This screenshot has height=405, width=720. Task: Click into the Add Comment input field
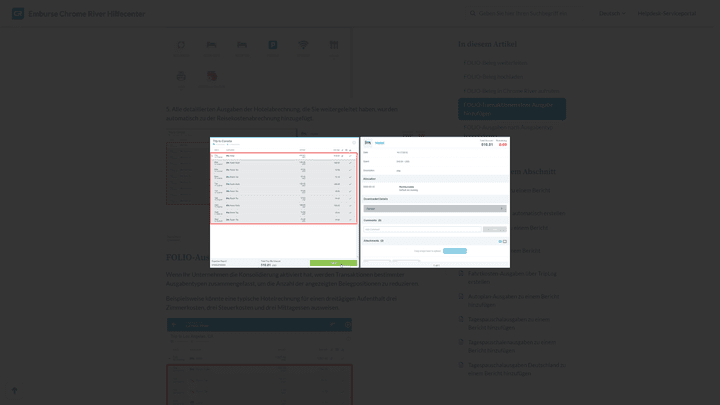(x=420, y=229)
